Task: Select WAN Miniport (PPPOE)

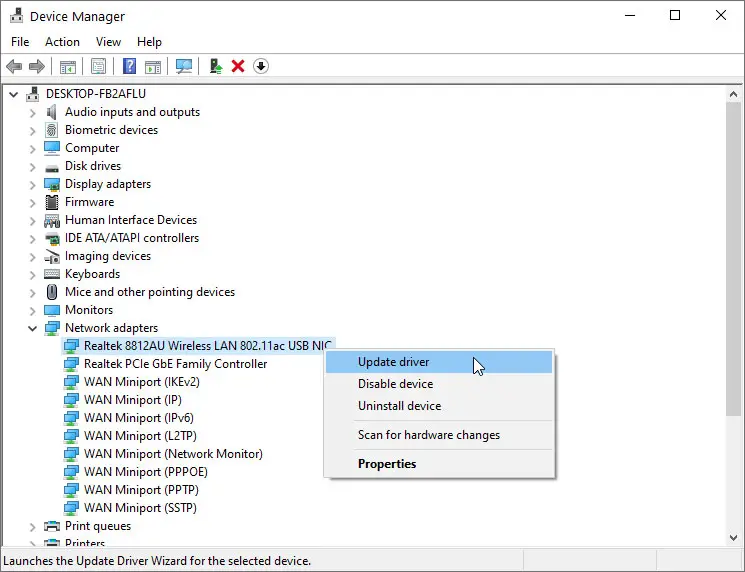Action: (x=146, y=472)
